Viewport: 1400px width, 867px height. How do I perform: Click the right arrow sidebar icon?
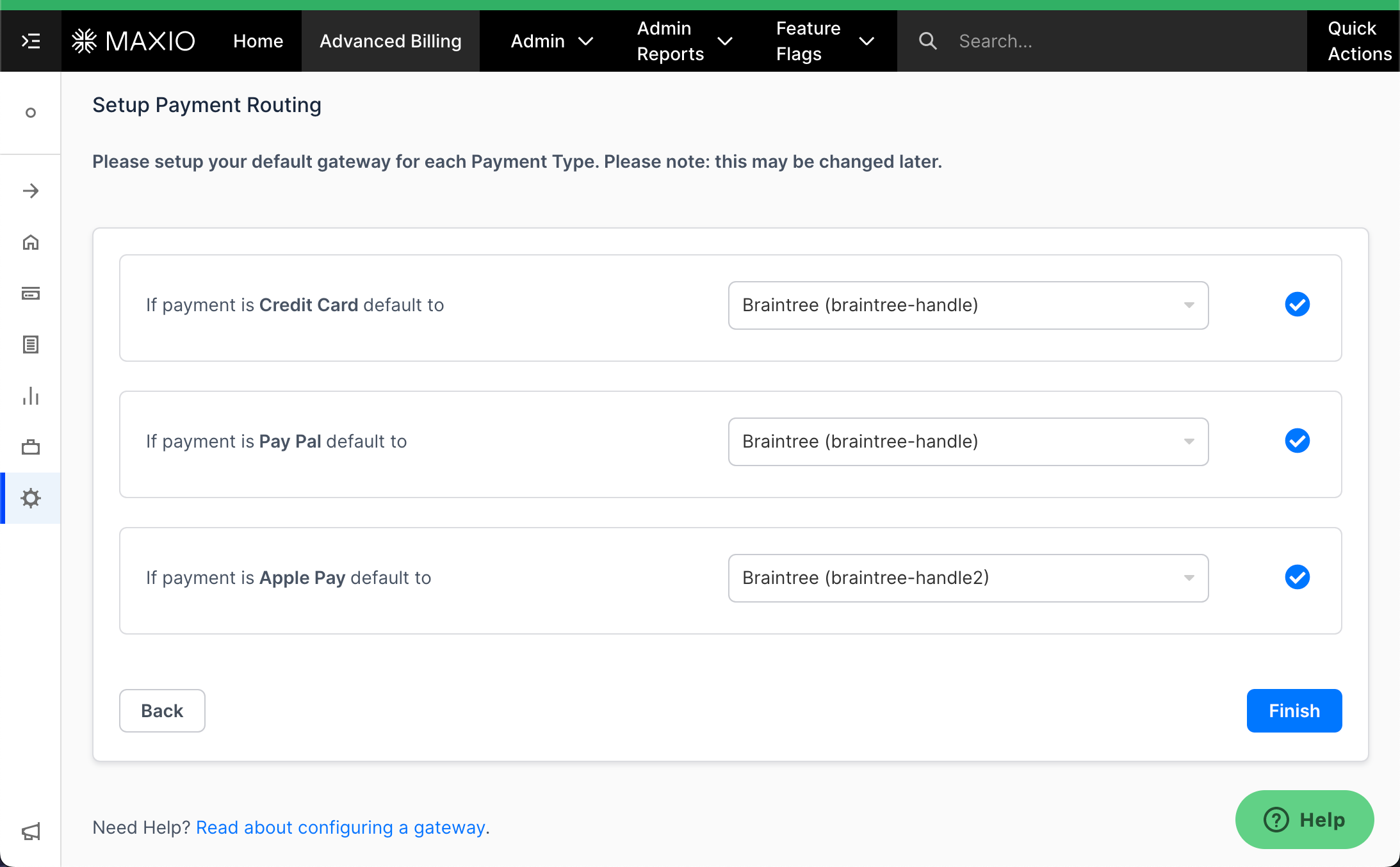click(31, 191)
